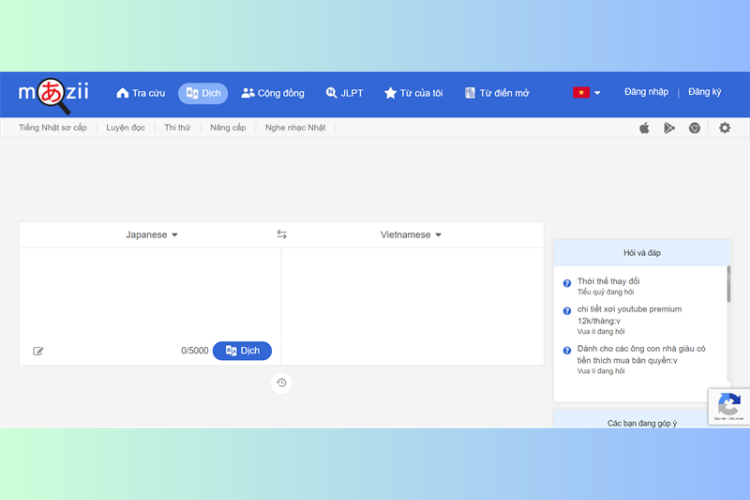
Task: Swap source and target languages
Action: (x=282, y=234)
